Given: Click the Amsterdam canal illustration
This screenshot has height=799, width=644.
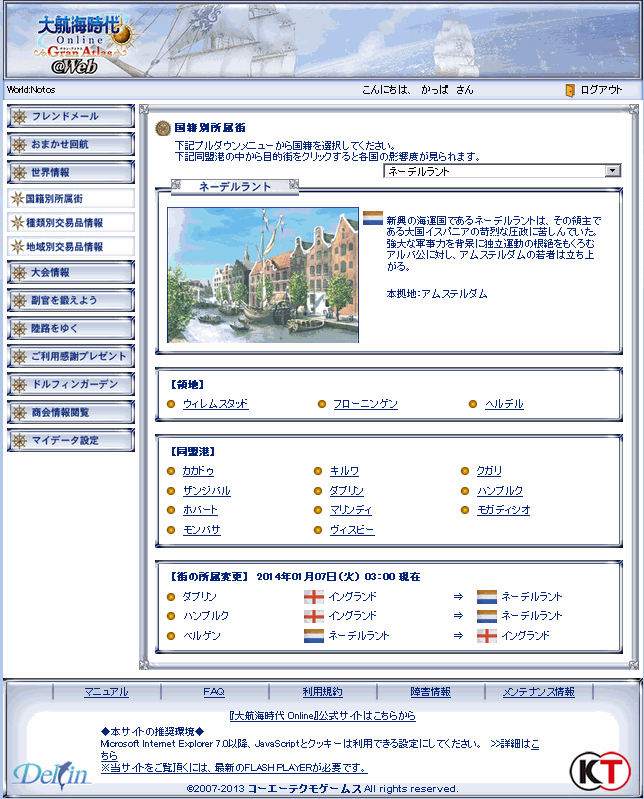Looking at the screenshot, I should [x=263, y=275].
